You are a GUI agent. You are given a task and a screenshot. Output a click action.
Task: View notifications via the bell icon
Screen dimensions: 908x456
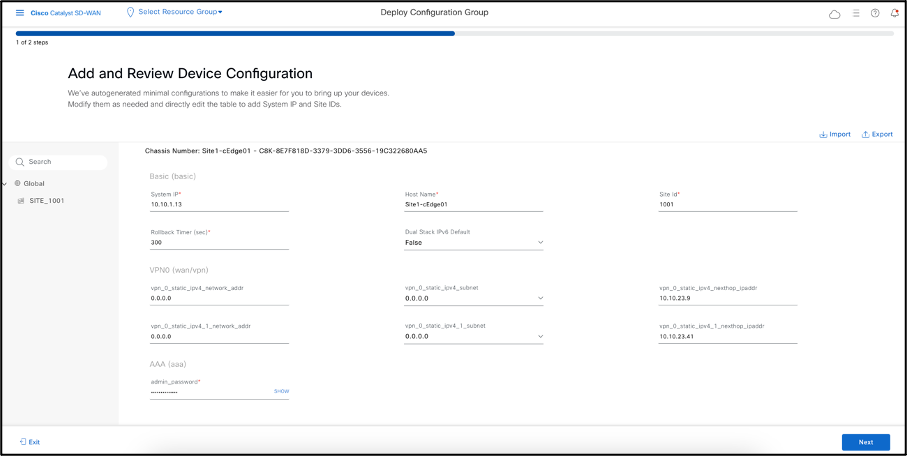(x=893, y=13)
